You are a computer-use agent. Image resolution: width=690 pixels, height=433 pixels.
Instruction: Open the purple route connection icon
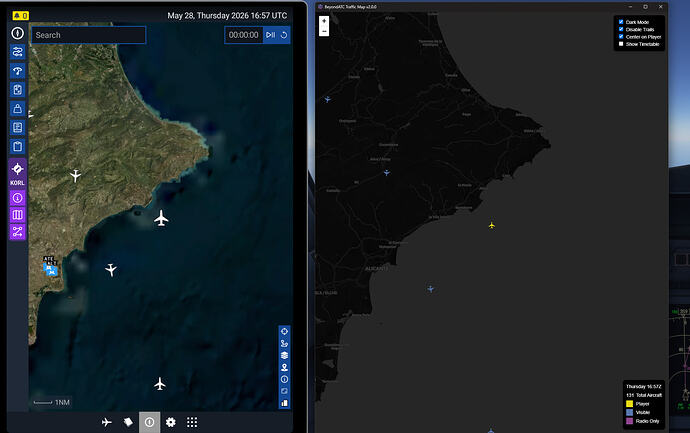18,231
